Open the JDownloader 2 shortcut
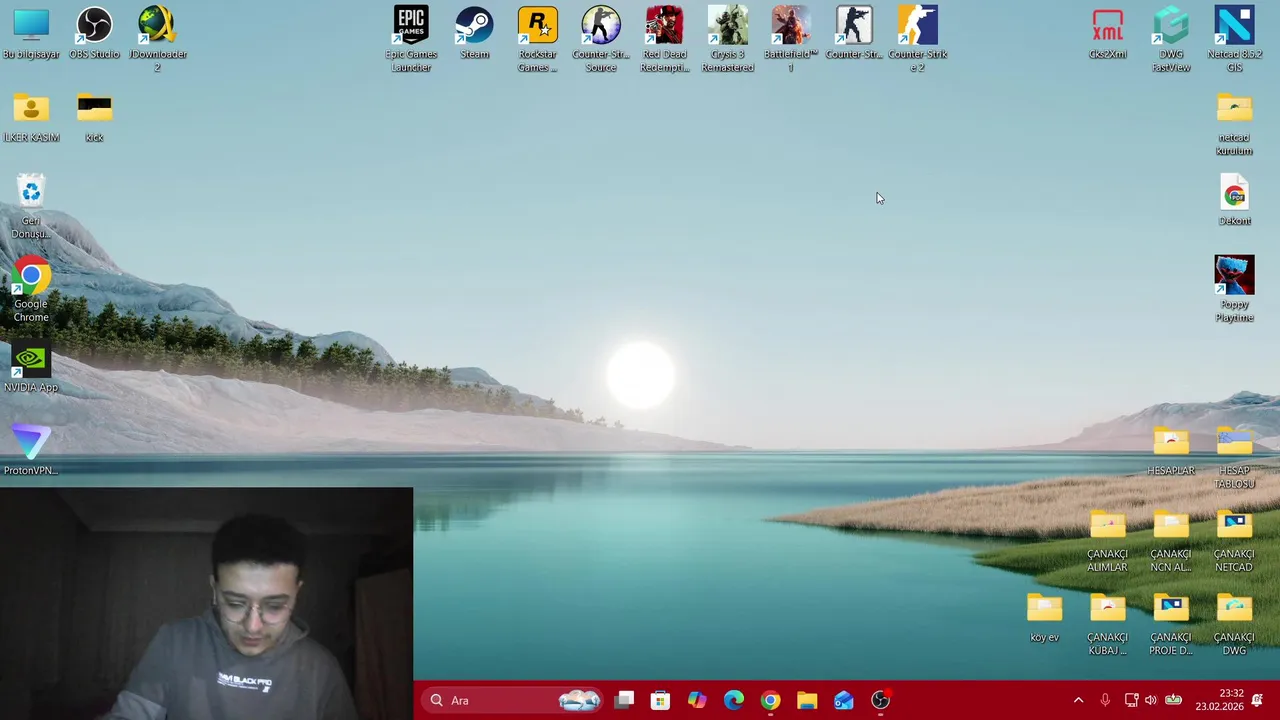This screenshot has height=720, width=1280. point(157,40)
